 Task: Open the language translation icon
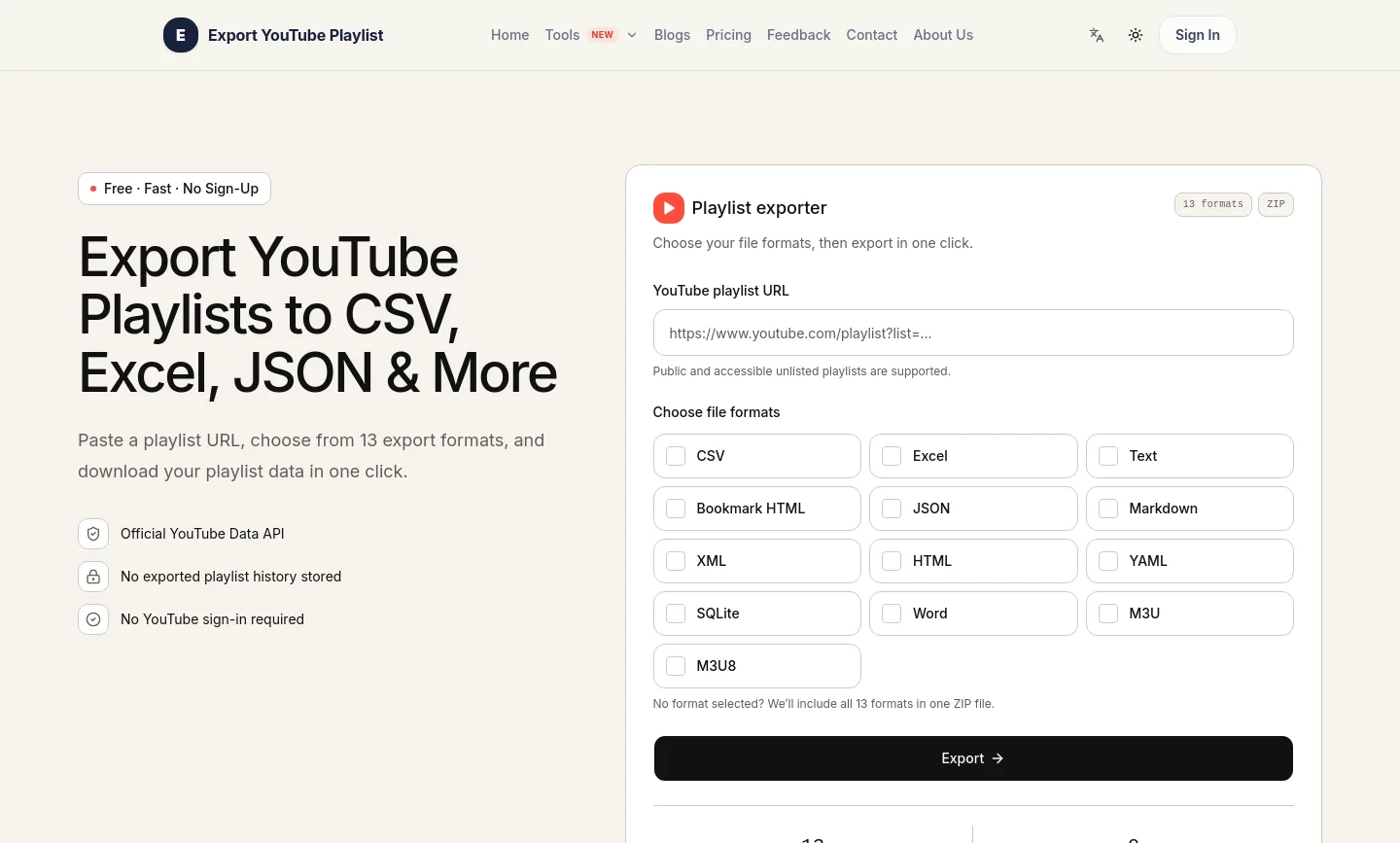point(1097,35)
